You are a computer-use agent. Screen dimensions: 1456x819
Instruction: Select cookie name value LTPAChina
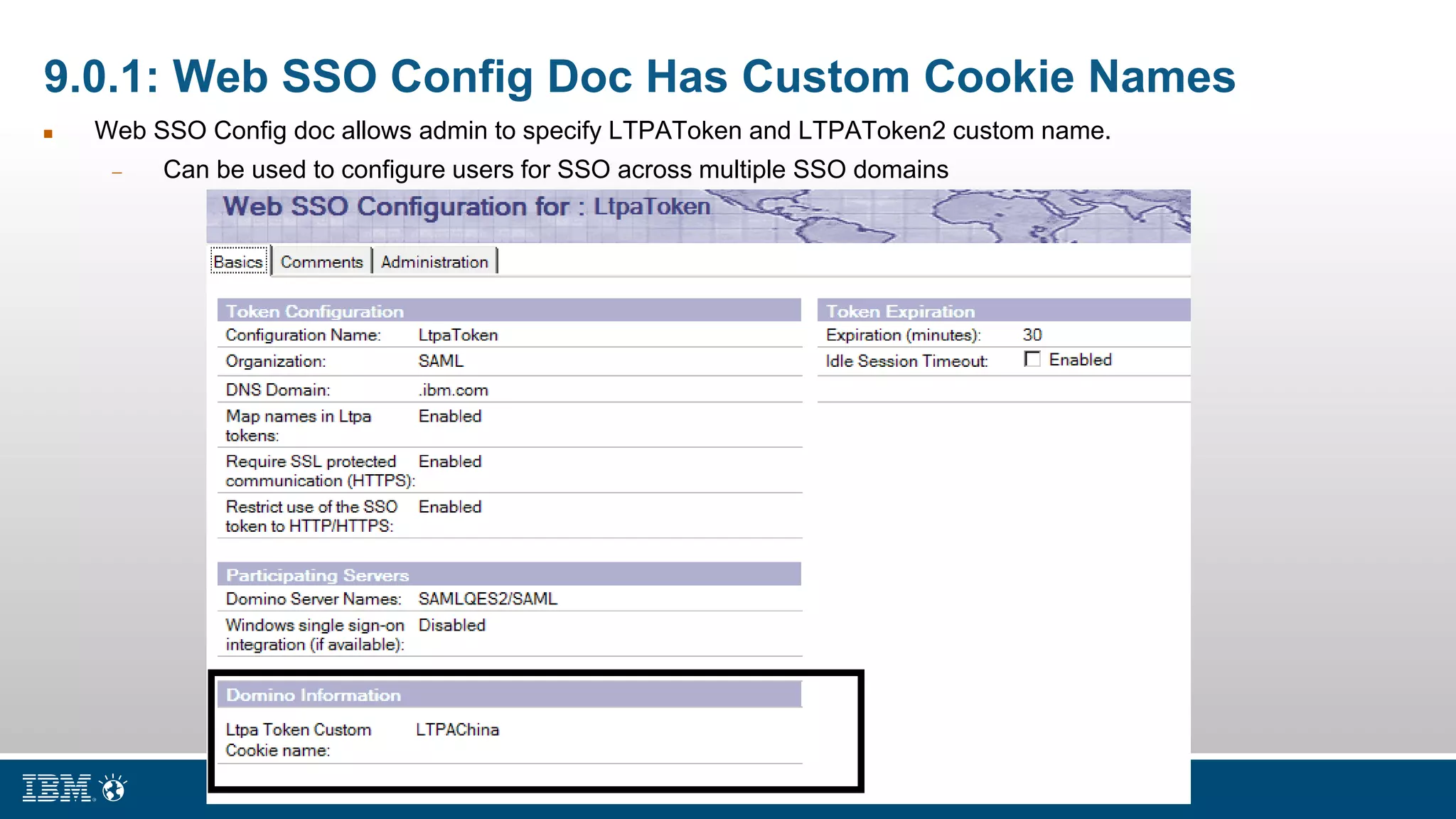(457, 729)
